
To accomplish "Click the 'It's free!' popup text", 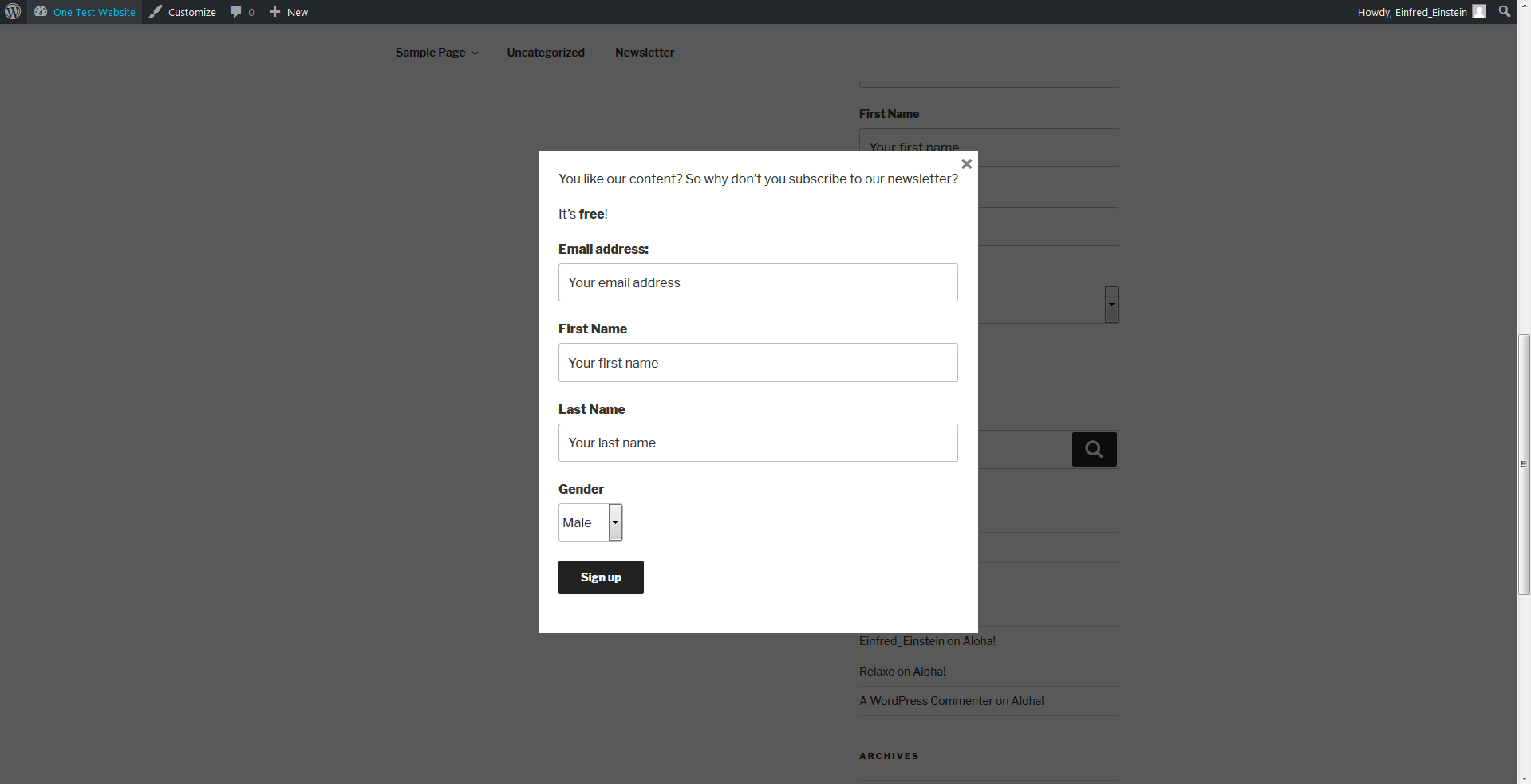I will click(x=583, y=214).
